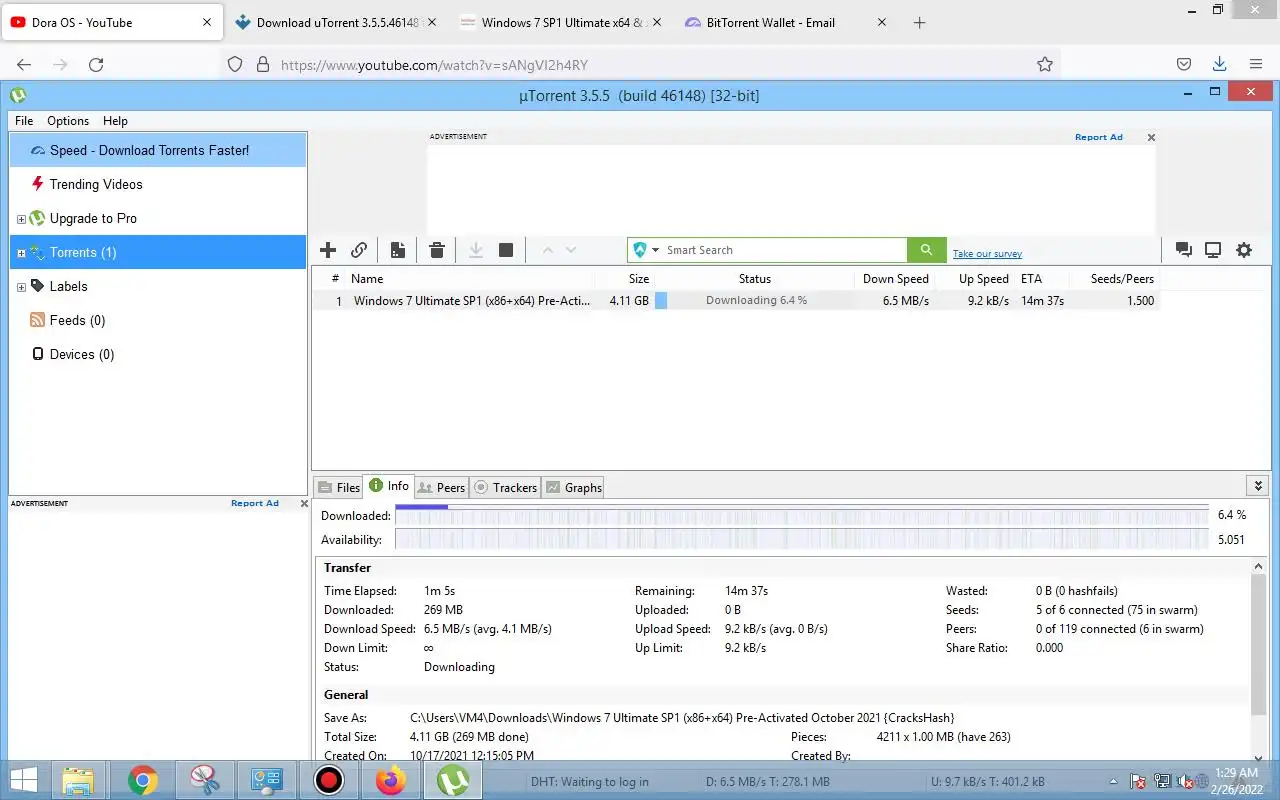This screenshot has width=1280, height=800.
Task: Open Chrome from the taskbar
Action: point(142,780)
